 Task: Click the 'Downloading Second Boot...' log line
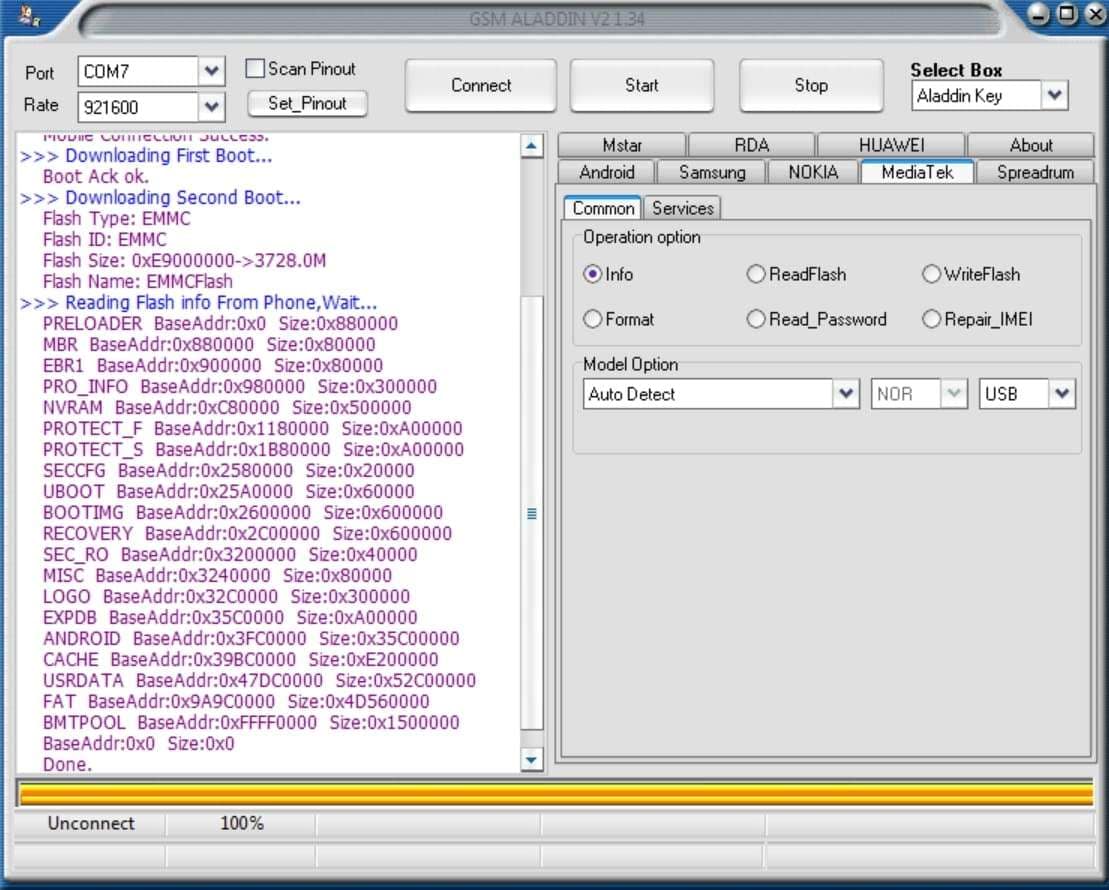161,197
